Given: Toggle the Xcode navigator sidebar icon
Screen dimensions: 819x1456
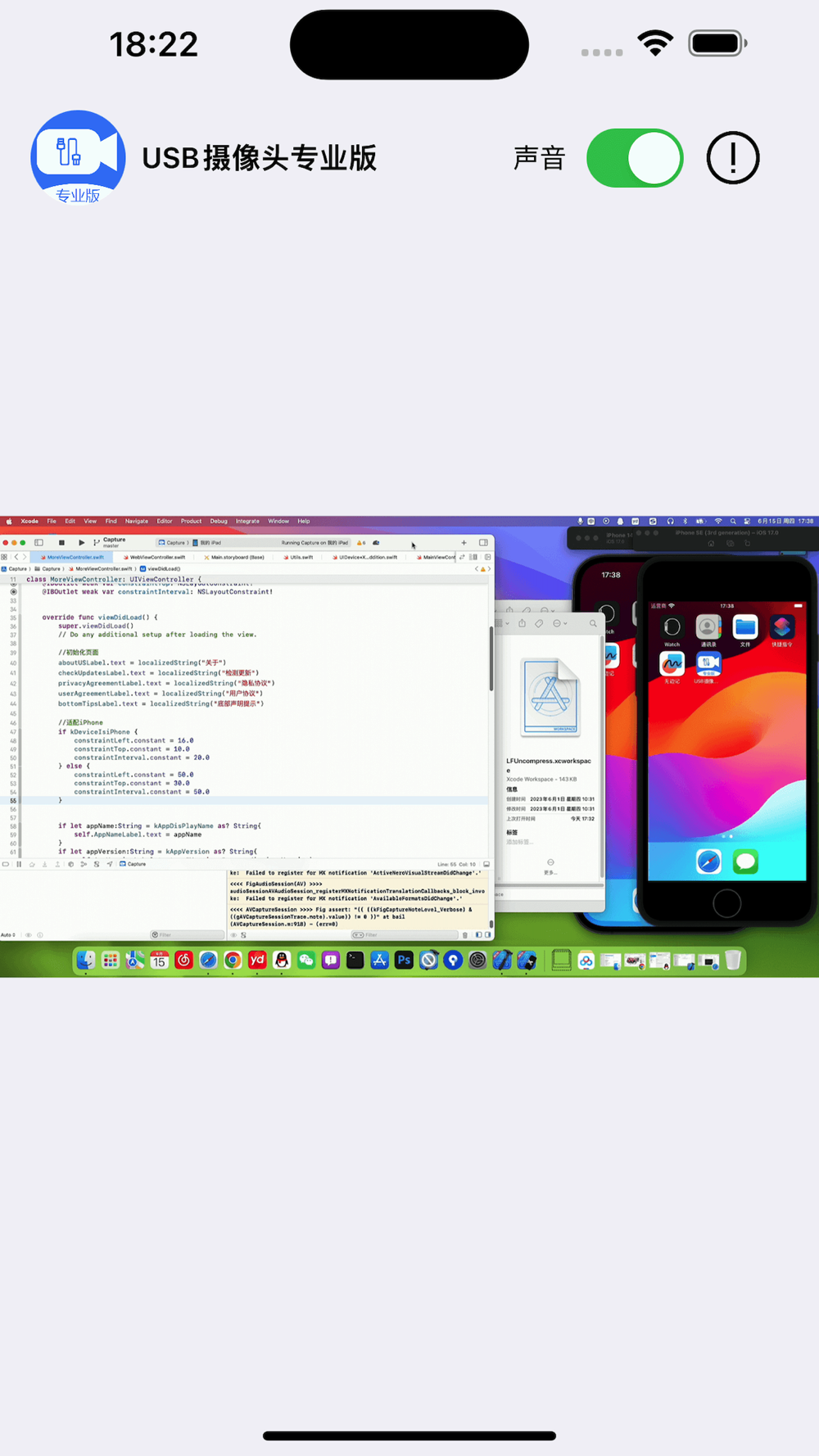Looking at the screenshot, I should (x=38, y=542).
